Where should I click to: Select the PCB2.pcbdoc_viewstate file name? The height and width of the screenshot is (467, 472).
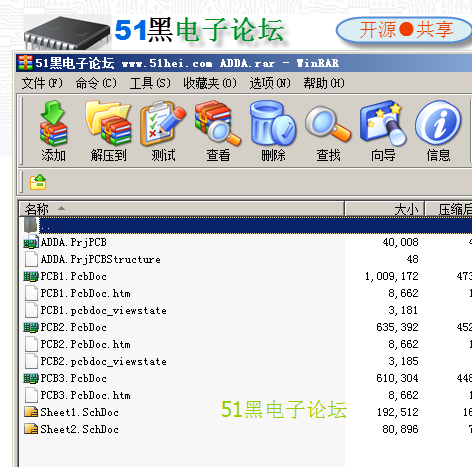[x=104, y=361]
